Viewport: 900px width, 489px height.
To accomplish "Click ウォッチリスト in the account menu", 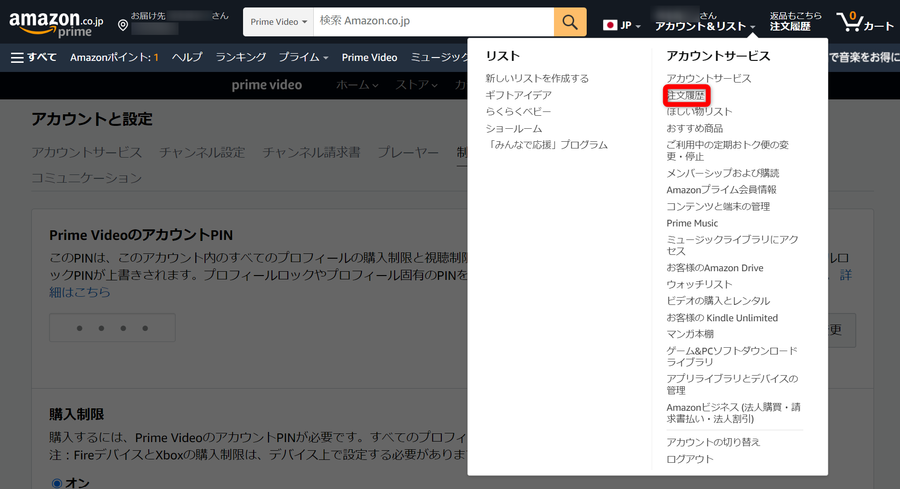I will 699,284.
